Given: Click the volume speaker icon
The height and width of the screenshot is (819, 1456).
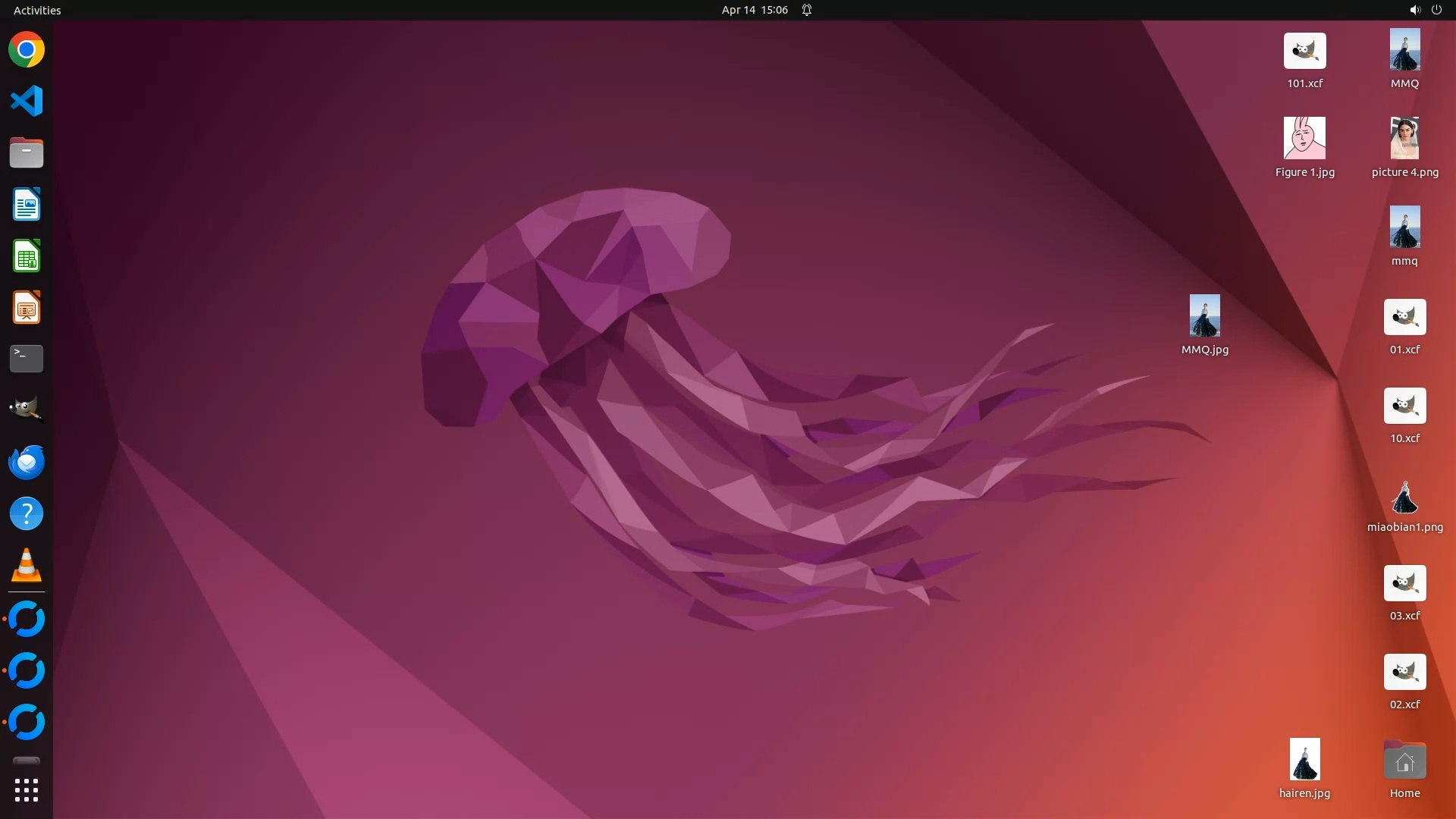Looking at the screenshot, I should [1414, 10].
